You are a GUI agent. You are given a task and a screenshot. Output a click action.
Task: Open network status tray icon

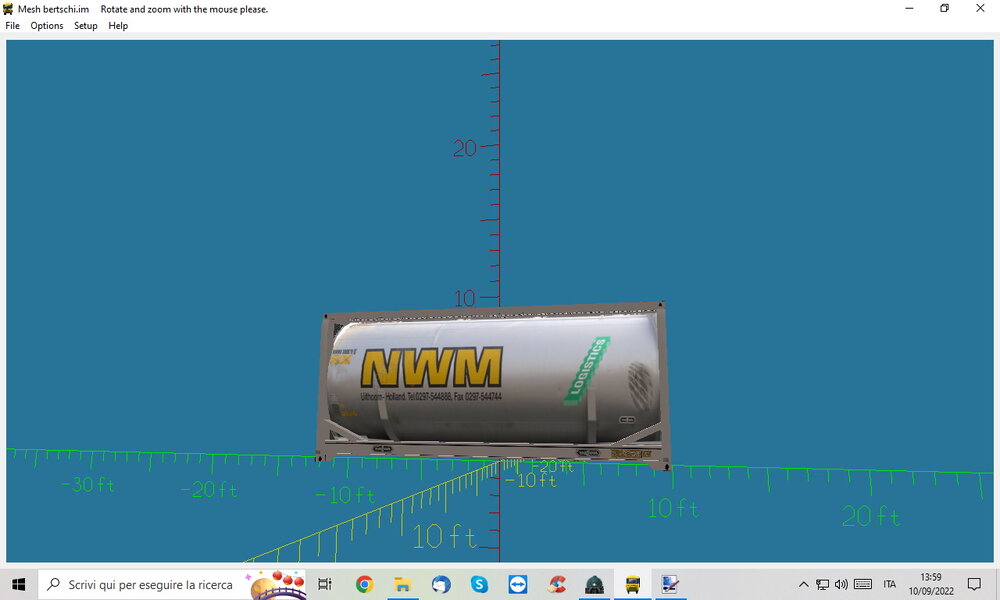coord(823,584)
